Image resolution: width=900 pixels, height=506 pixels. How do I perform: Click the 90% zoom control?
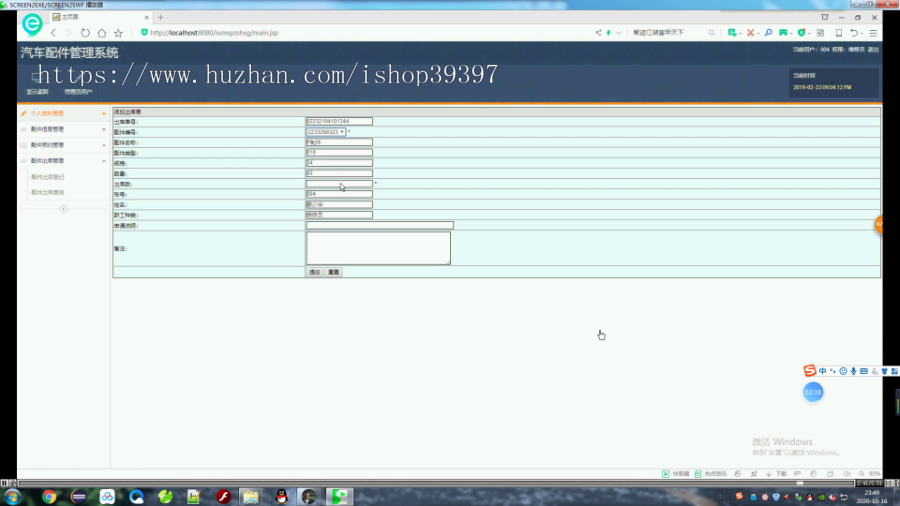[870, 474]
